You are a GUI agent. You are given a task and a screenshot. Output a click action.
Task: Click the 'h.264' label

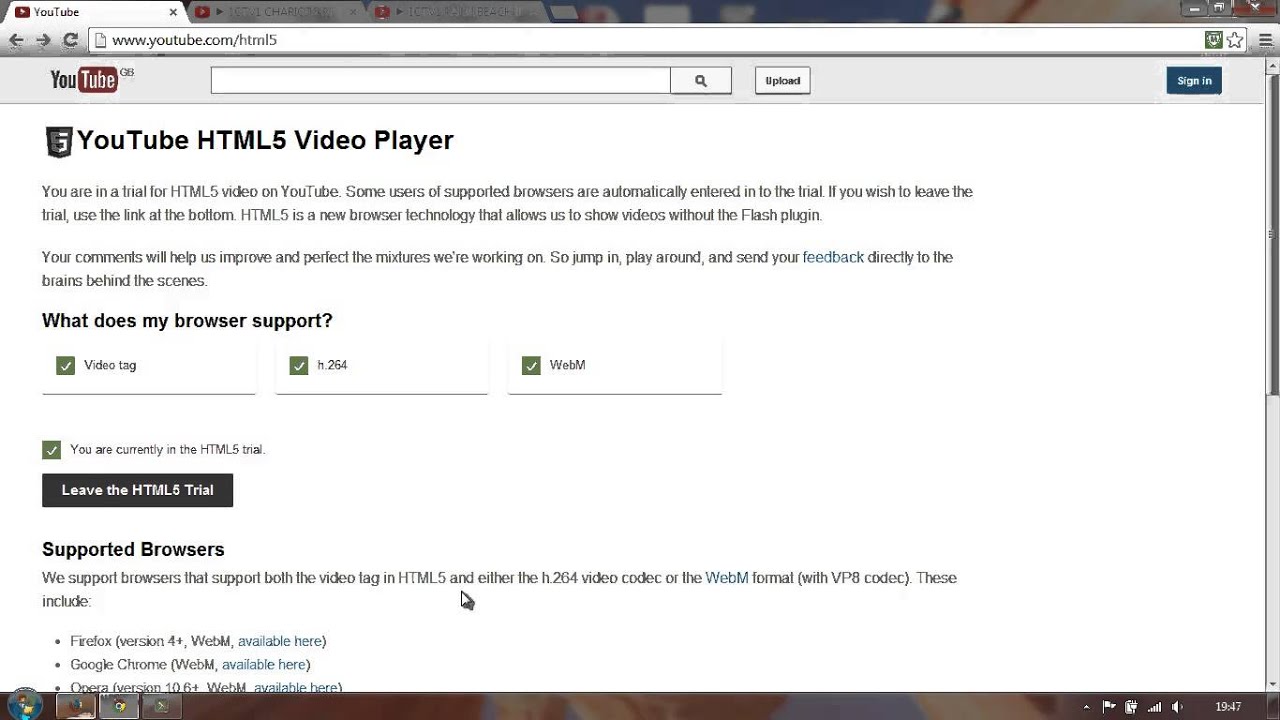332,365
